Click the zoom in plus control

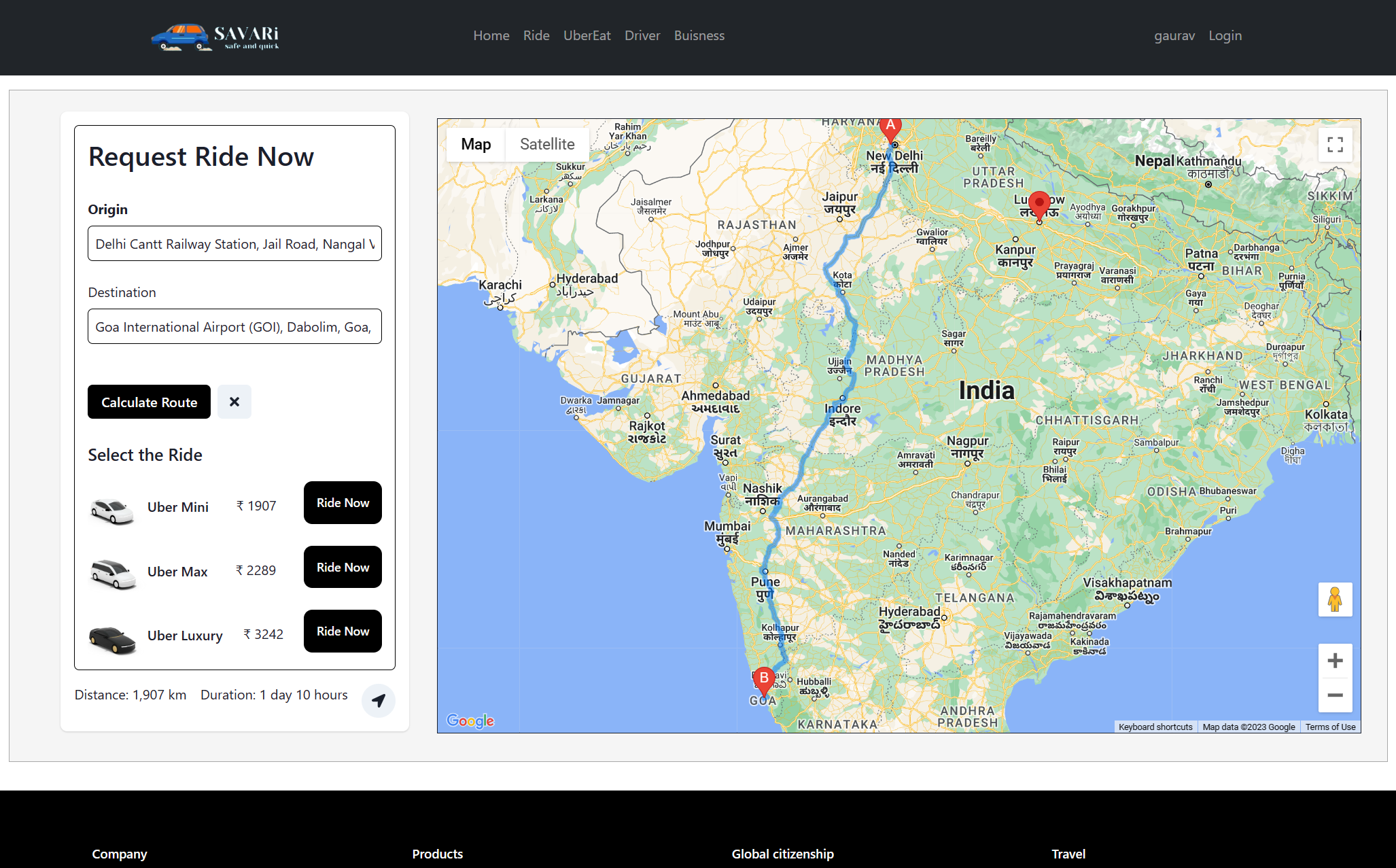click(1335, 660)
